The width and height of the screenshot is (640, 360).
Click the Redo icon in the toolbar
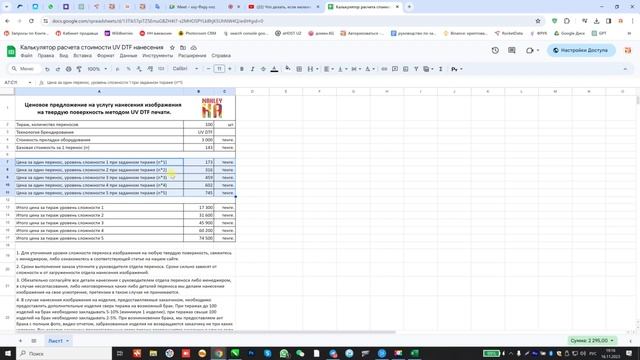(x=58, y=69)
